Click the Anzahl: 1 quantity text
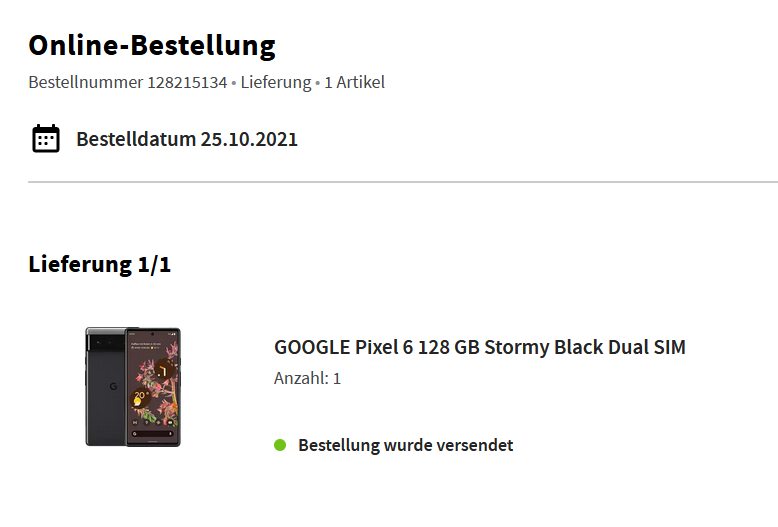778x527 pixels. point(307,378)
